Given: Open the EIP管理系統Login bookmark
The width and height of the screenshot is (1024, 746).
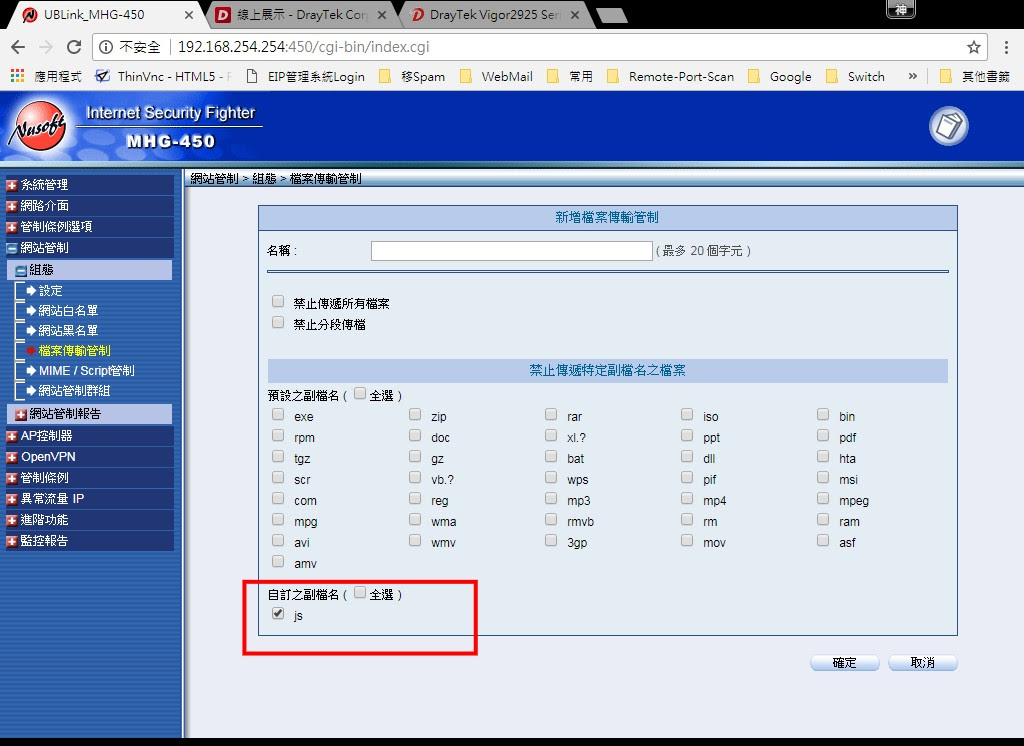Looking at the screenshot, I should [x=306, y=76].
